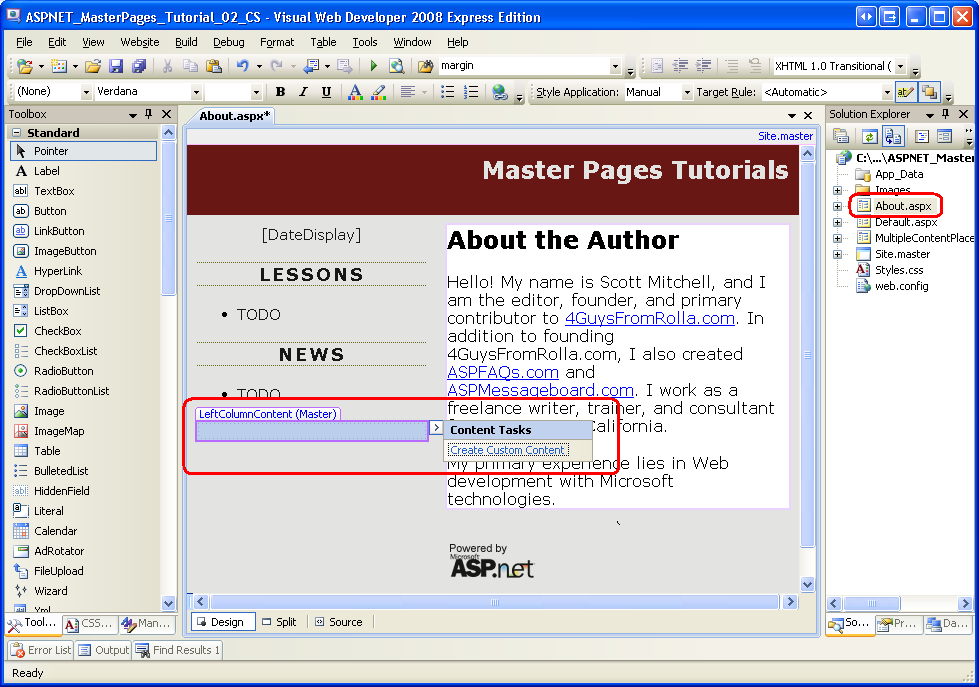Click the Save All toolbar icon
This screenshot has height=687, width=979.
(x=138, y=64)
